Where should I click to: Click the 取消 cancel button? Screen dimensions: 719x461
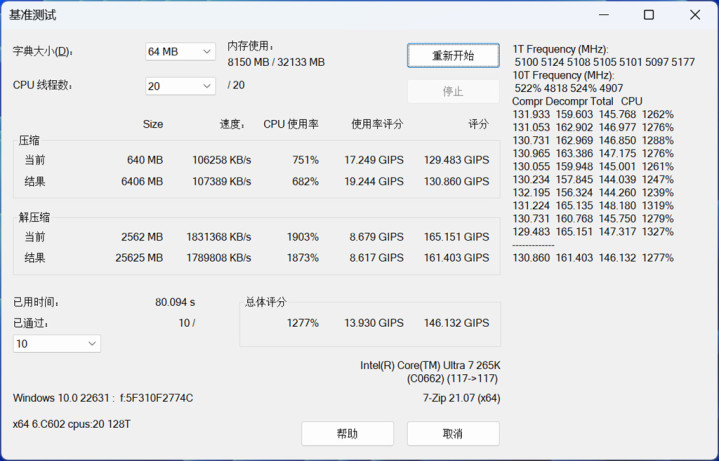pyautogui.click(x=453, y=433)
